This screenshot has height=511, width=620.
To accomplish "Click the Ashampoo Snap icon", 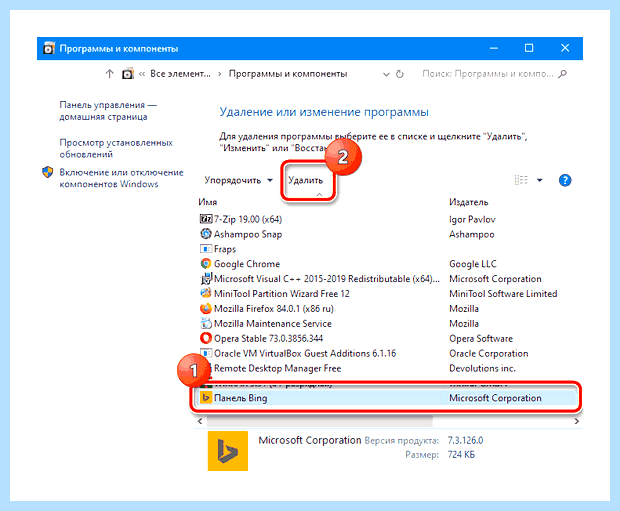I will click(x=206, y=234).
